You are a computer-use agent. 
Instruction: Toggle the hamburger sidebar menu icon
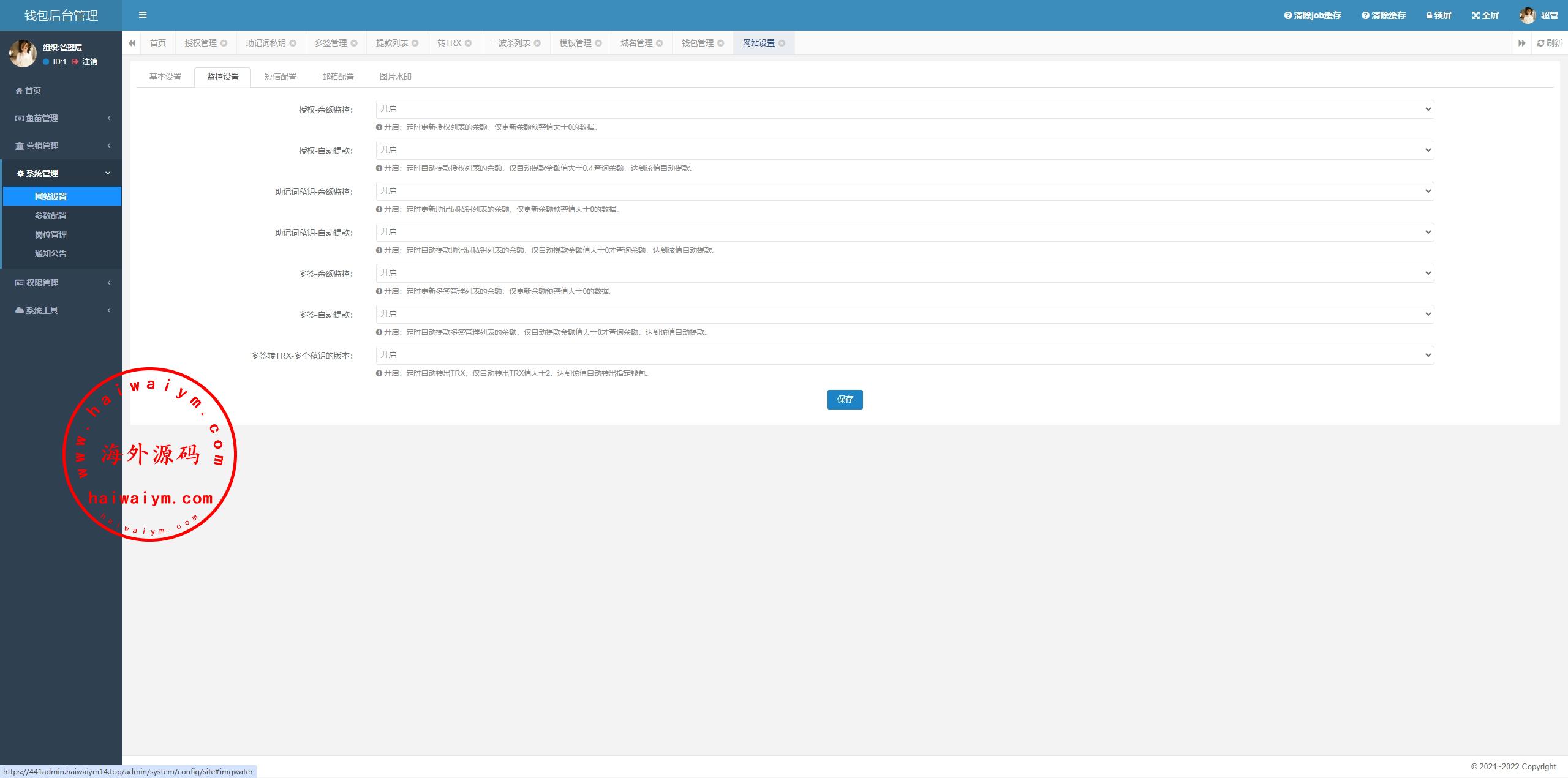coord(143,15)
